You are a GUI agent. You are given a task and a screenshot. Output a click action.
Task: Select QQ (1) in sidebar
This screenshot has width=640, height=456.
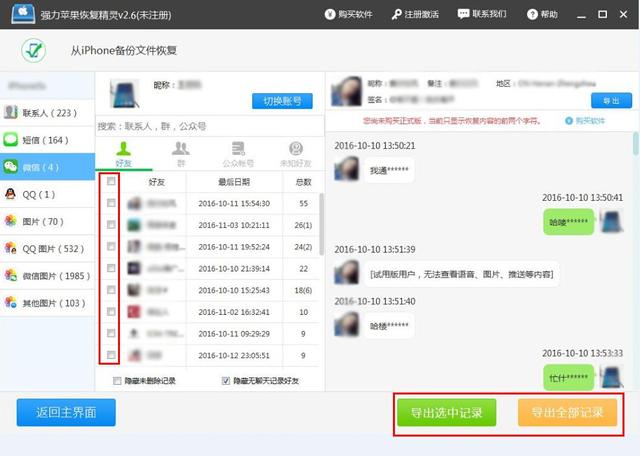tap(47, 194)
